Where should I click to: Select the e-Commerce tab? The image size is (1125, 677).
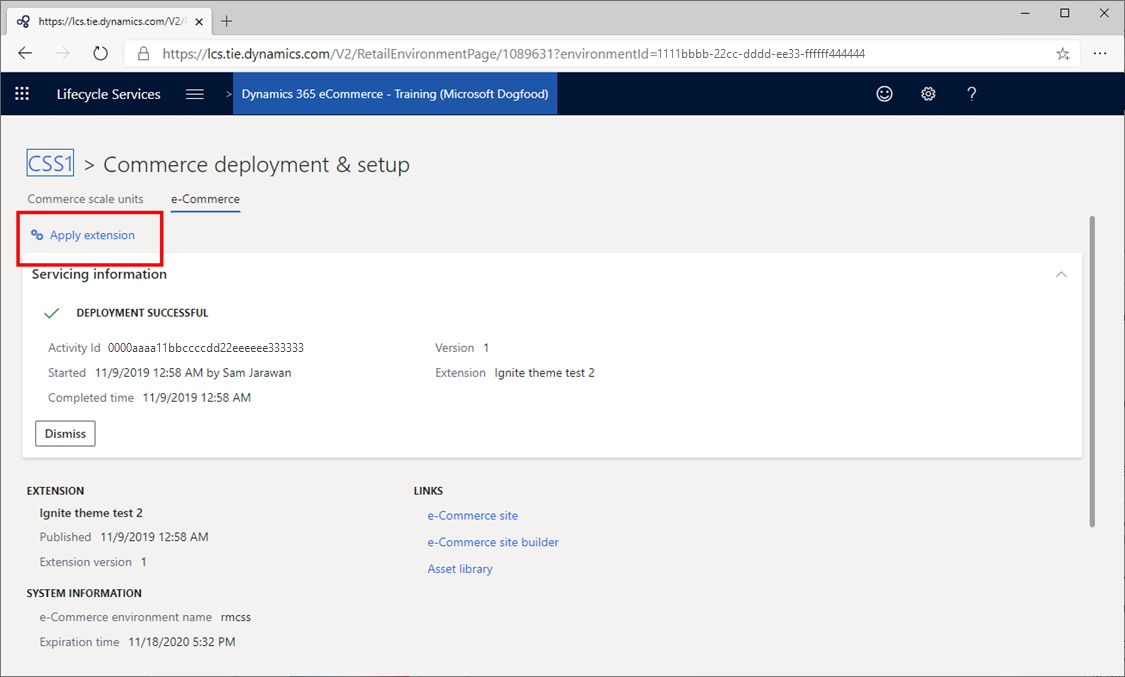pos(205,199)
